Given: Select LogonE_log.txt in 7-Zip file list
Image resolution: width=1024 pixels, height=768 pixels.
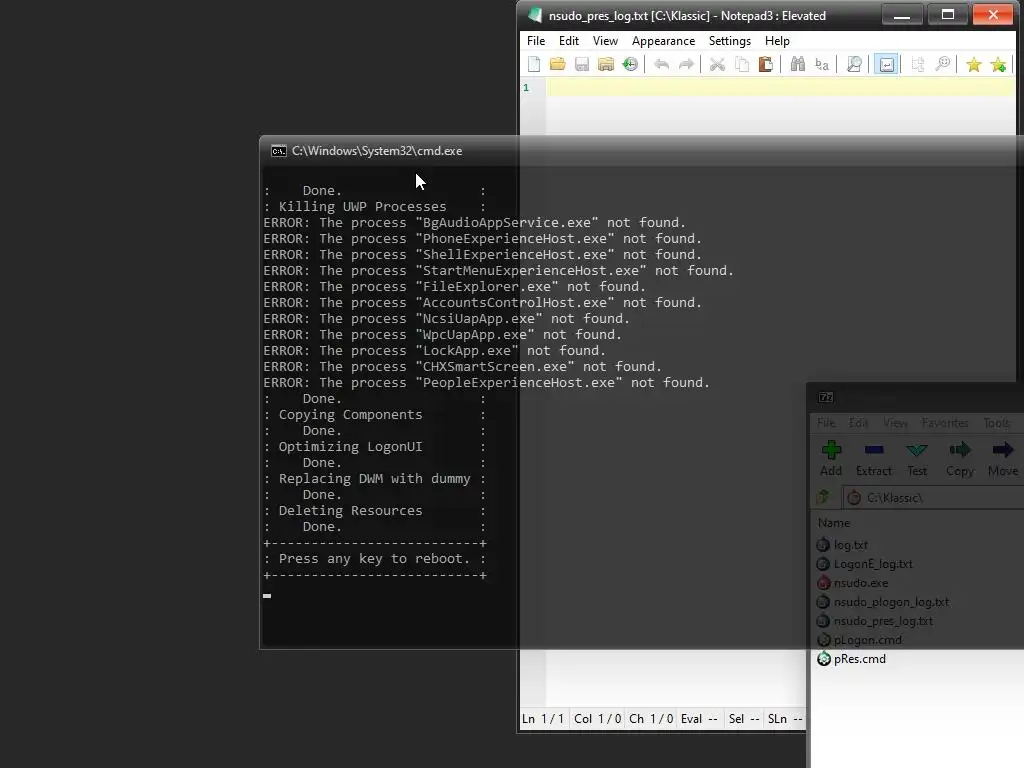Looking at the screenshot, I should [x=873, y=564].
